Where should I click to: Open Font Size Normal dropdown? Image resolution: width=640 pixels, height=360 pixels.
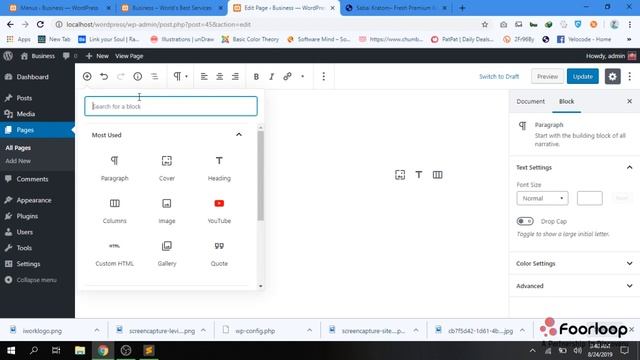pos(542,198)
